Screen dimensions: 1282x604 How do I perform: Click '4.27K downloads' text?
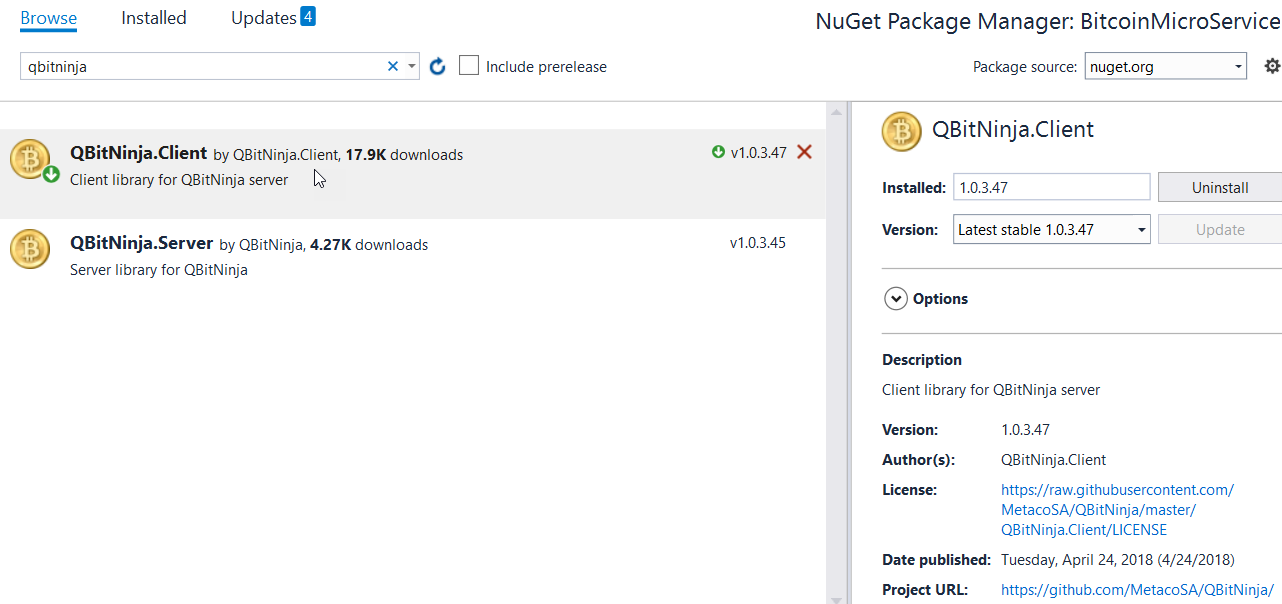coord(369,245)
